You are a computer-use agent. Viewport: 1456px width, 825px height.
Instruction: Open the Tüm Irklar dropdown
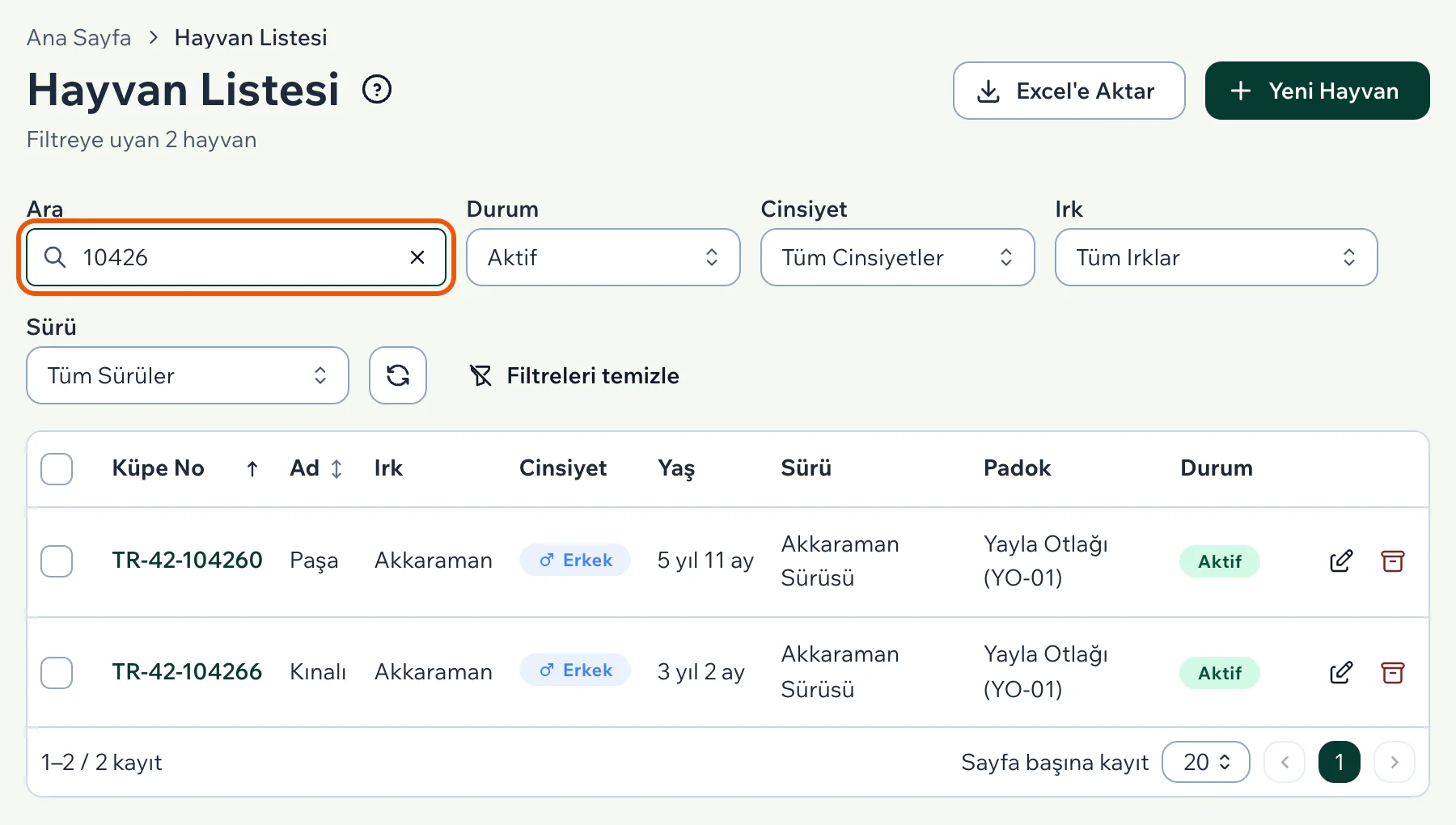(1217, 257)
